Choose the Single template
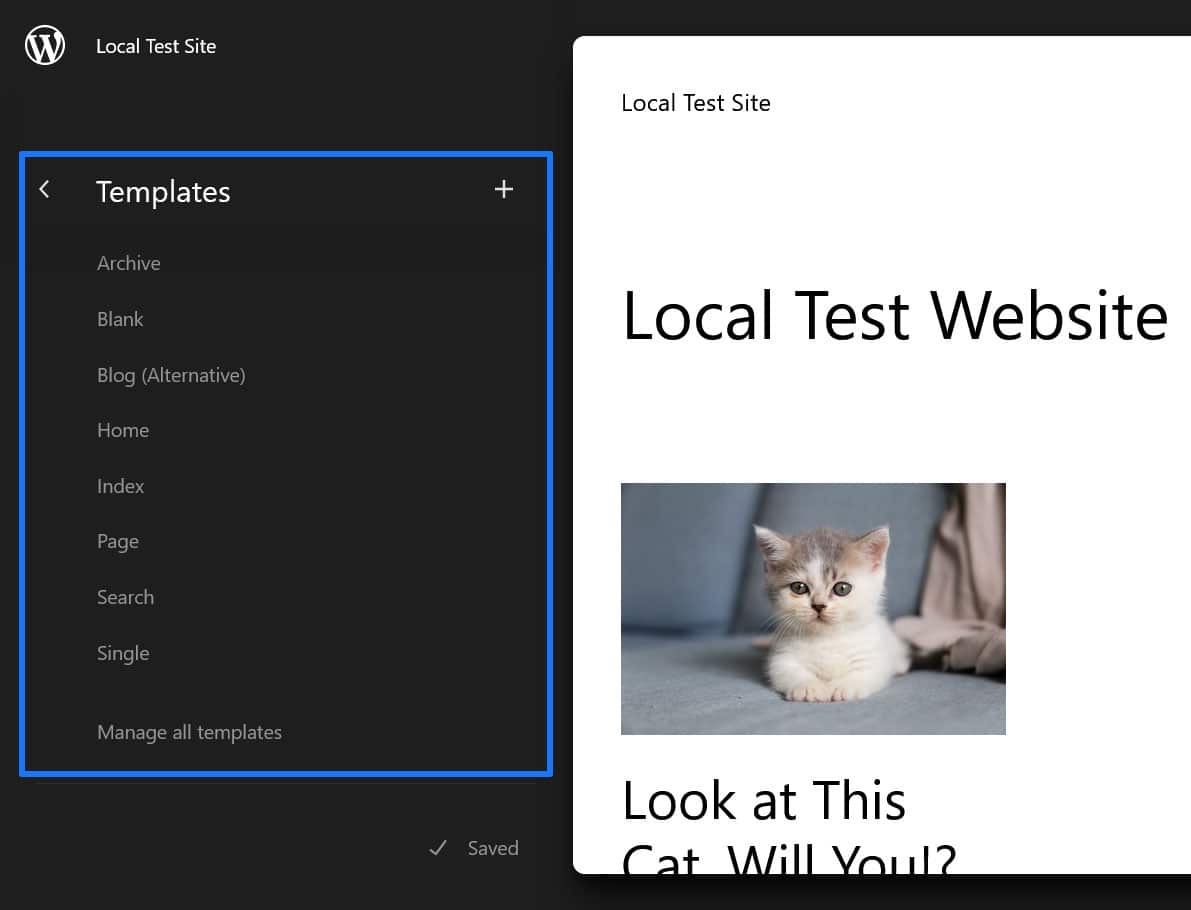The width and height of the screenshot is (1191, 910). click(x=123, y=653)
